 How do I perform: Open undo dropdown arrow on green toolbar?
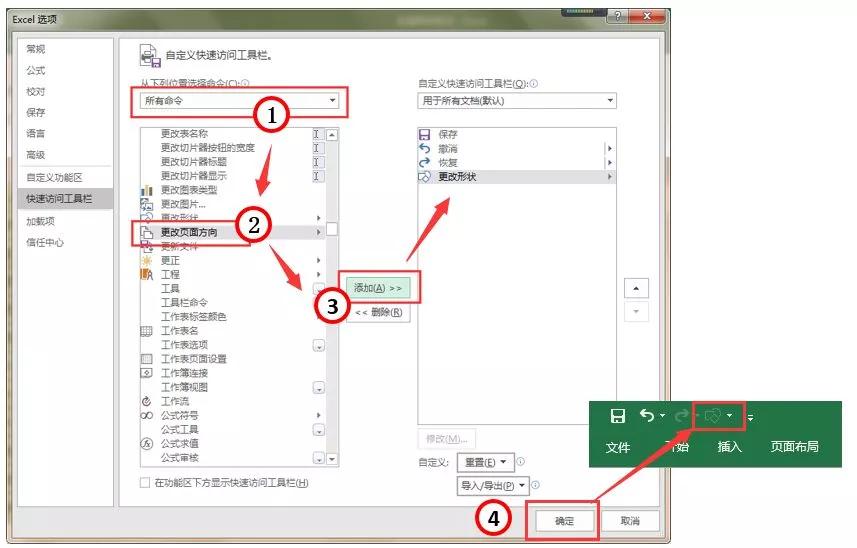662,416
